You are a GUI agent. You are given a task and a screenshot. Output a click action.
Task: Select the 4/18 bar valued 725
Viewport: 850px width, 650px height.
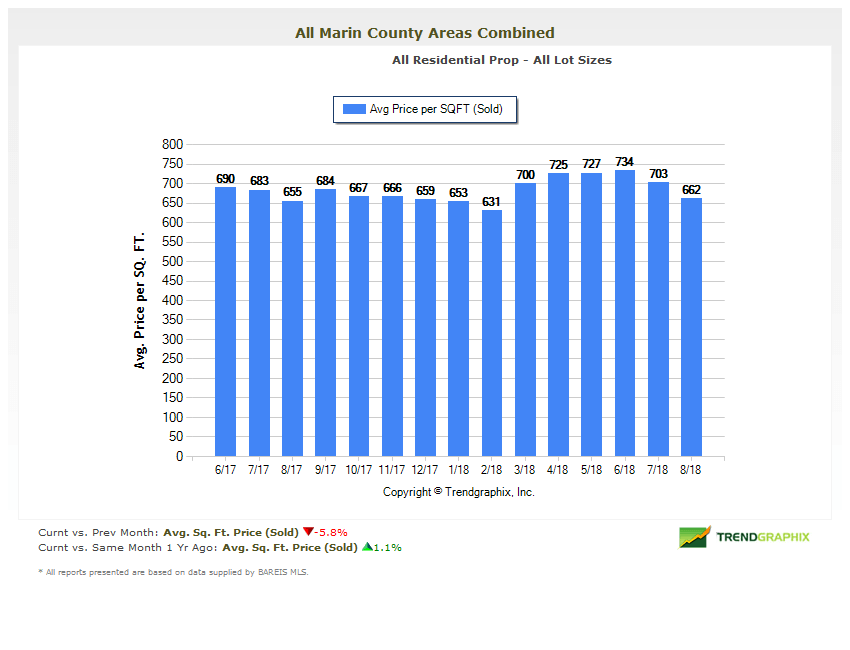558,315
